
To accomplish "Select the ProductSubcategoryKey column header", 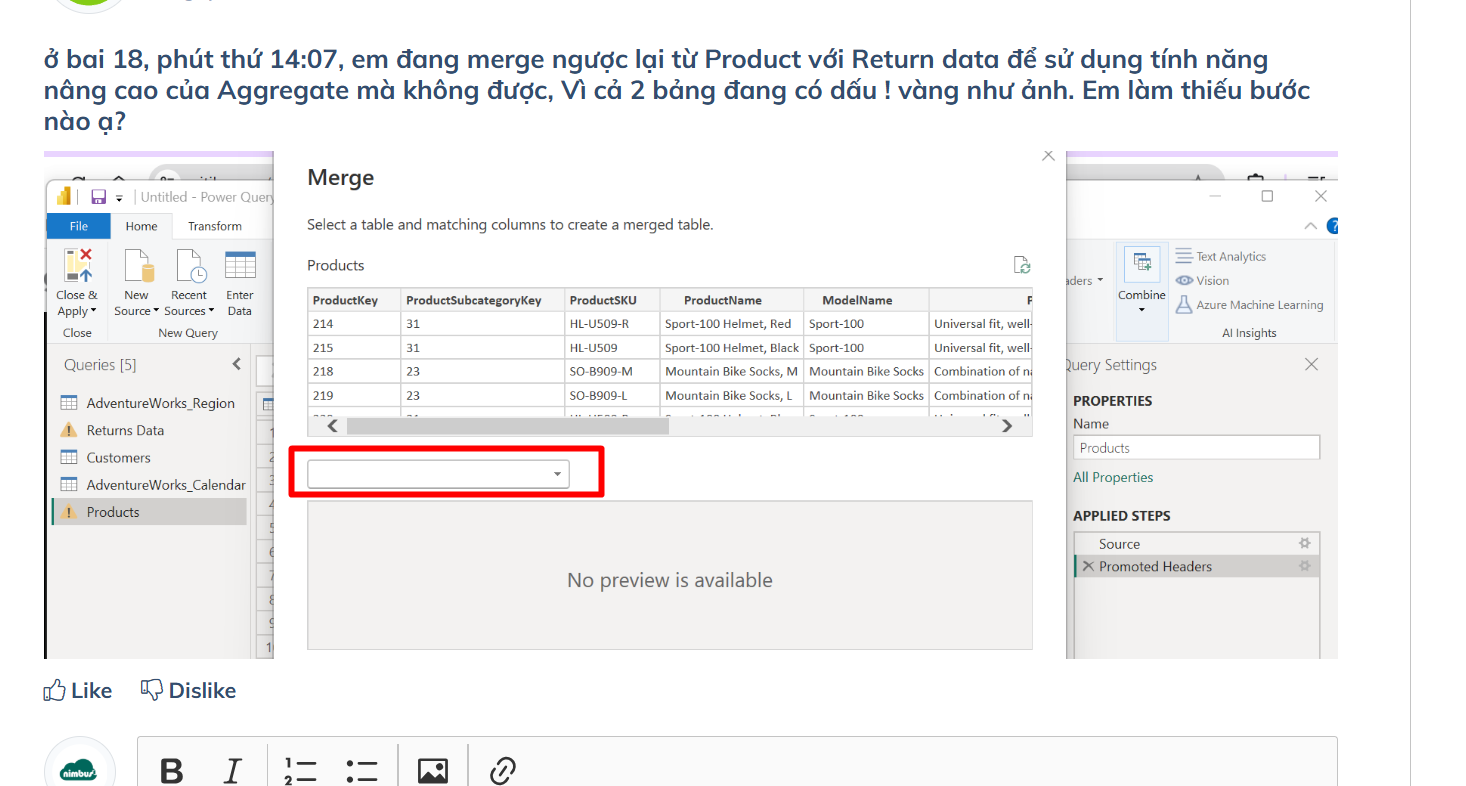I will click(483, 300).
